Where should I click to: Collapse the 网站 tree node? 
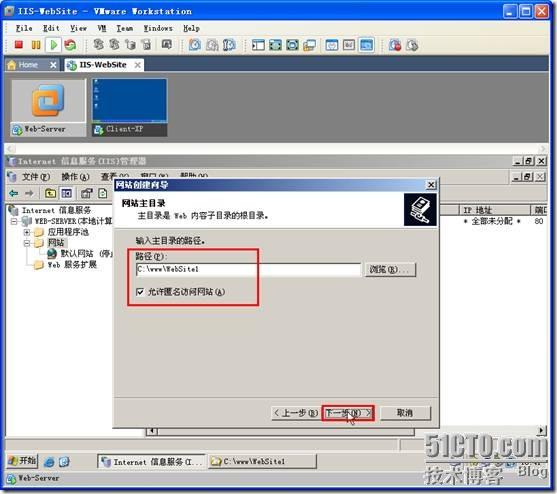[27, 243]
